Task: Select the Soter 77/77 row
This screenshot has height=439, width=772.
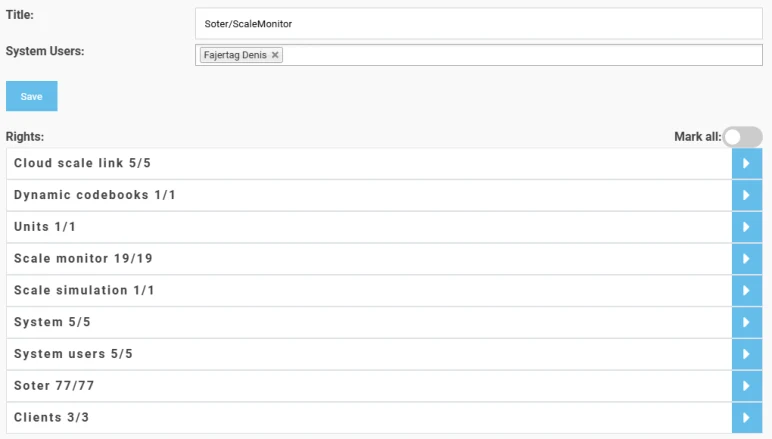Action: click(369, 386)
